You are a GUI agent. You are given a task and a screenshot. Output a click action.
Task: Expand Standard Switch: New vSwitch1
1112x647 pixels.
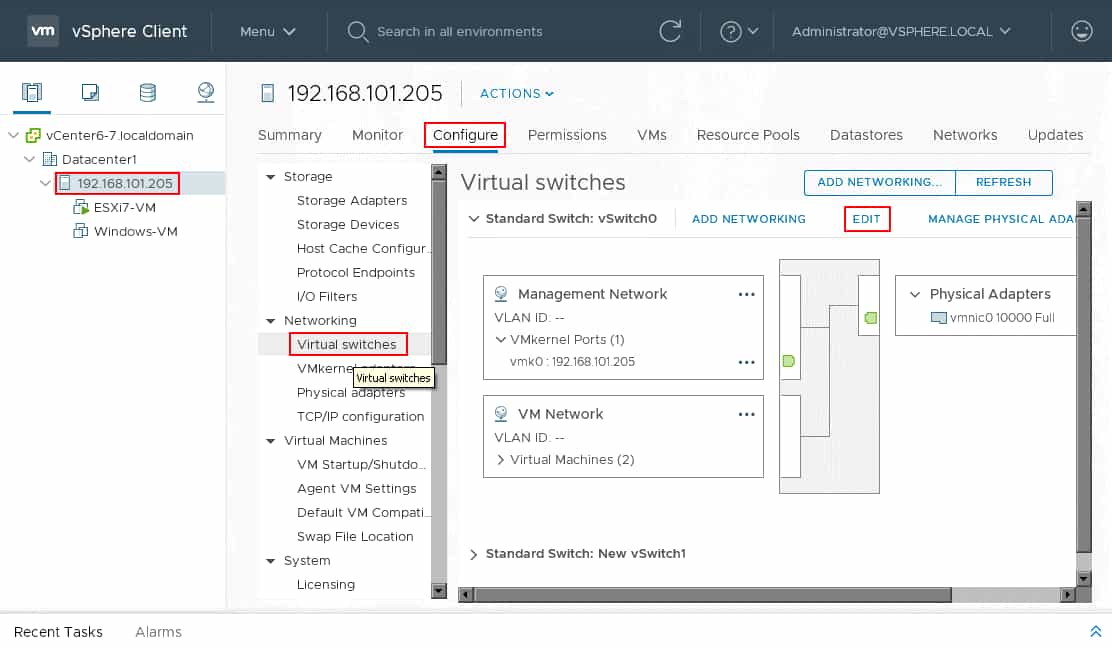pos(473,552)
